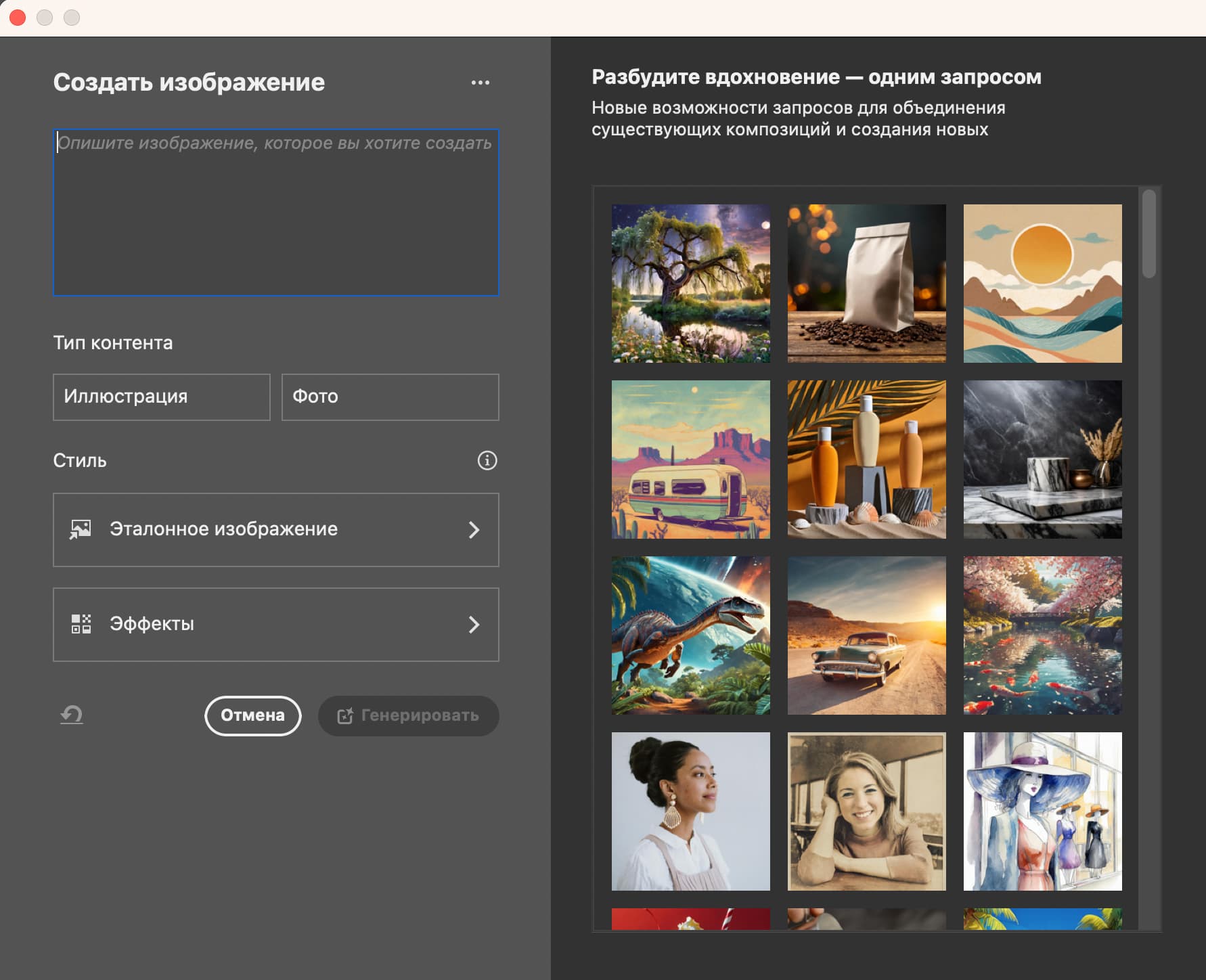
Task: Pick the vintage car sunset thumbnail
Action: pos(866,636)
